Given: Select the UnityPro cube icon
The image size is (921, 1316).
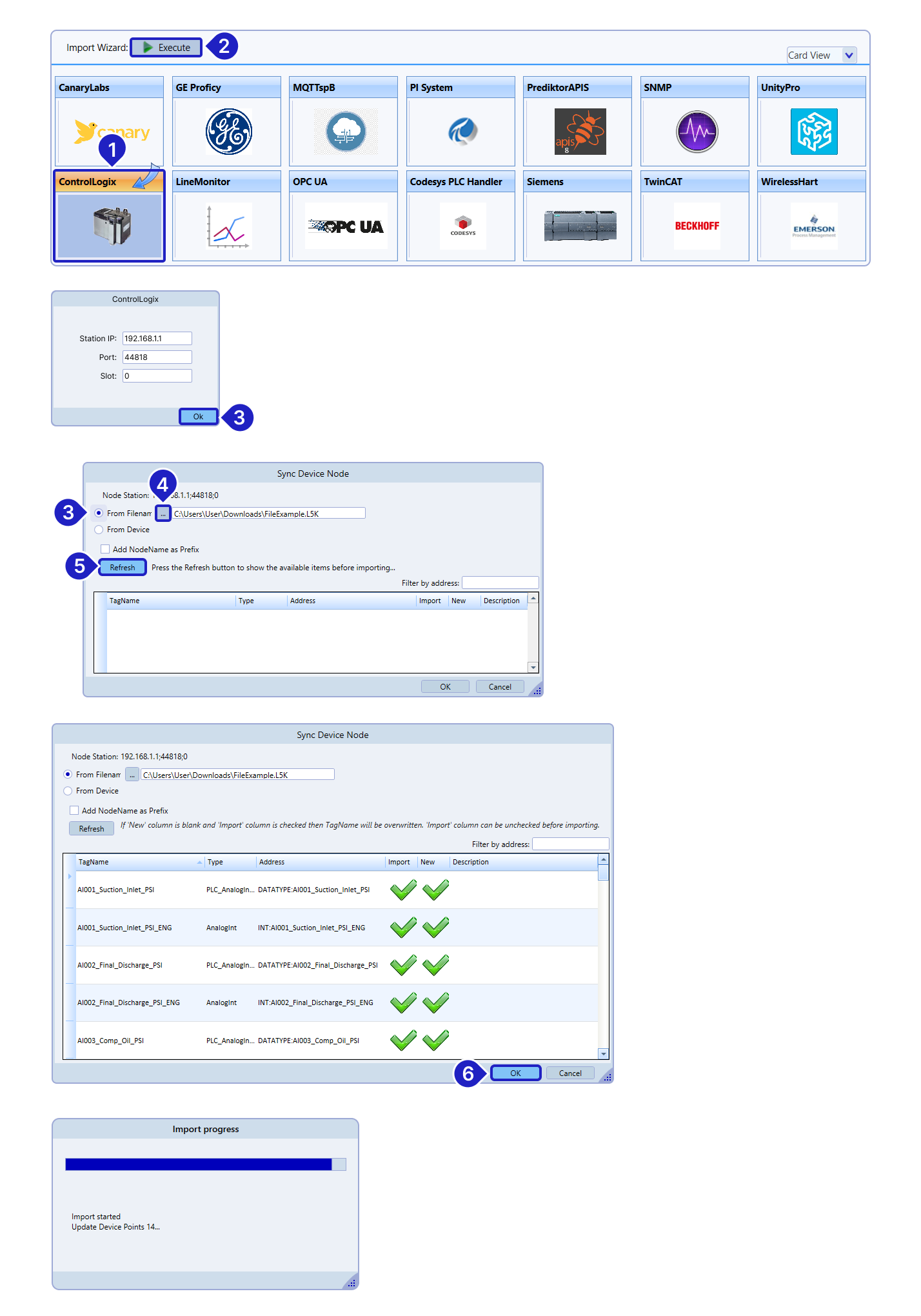Looking at the screenshot, I should click(814, 132).
